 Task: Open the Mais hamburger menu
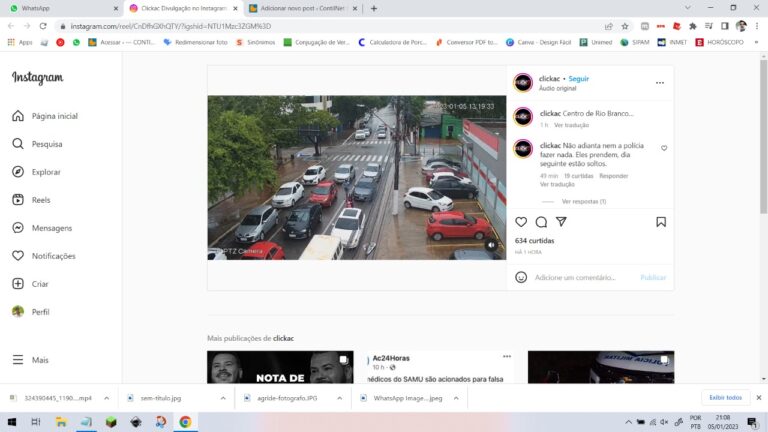pos(30,360)
